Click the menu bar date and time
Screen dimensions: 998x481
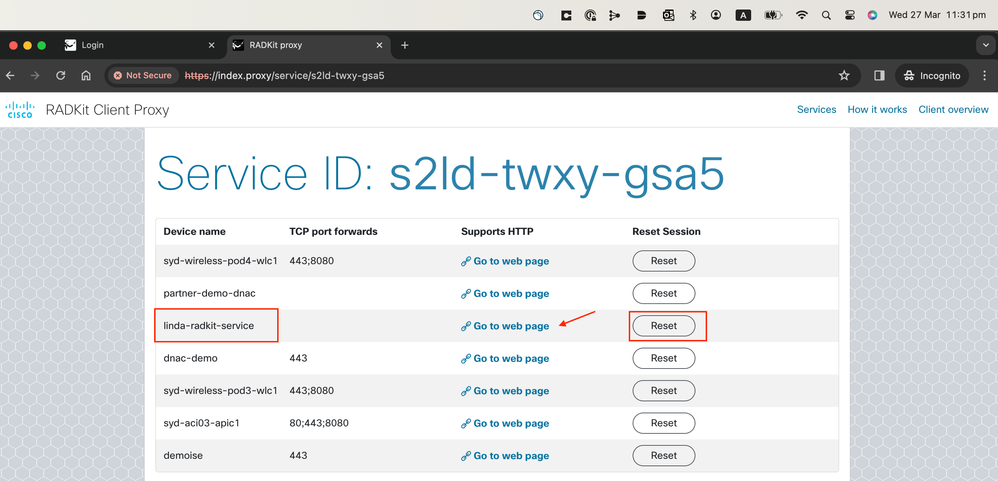(x=939, y=15)
